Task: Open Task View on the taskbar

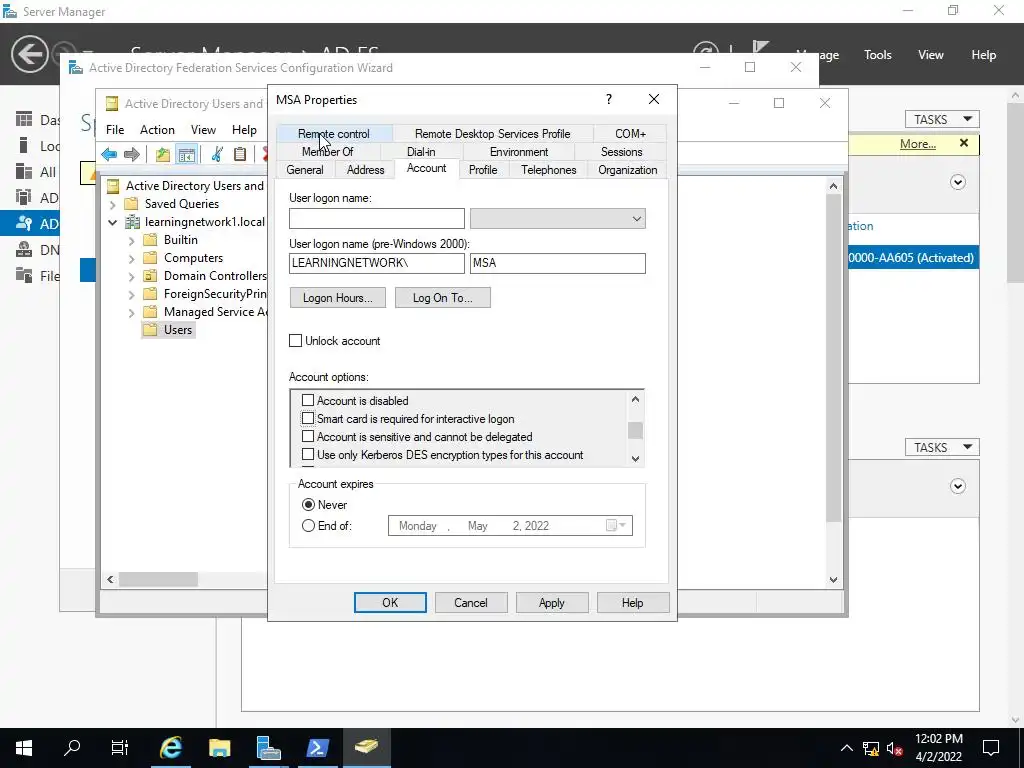Action: click(120, 748)
